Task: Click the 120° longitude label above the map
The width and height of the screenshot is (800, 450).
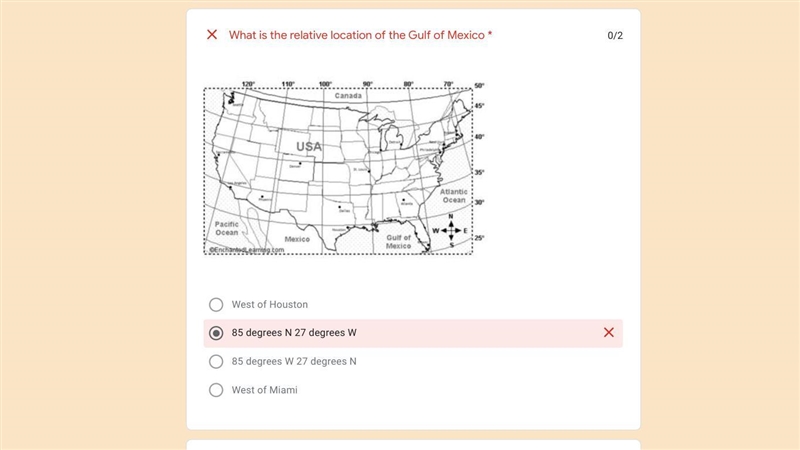Action: 248,84
